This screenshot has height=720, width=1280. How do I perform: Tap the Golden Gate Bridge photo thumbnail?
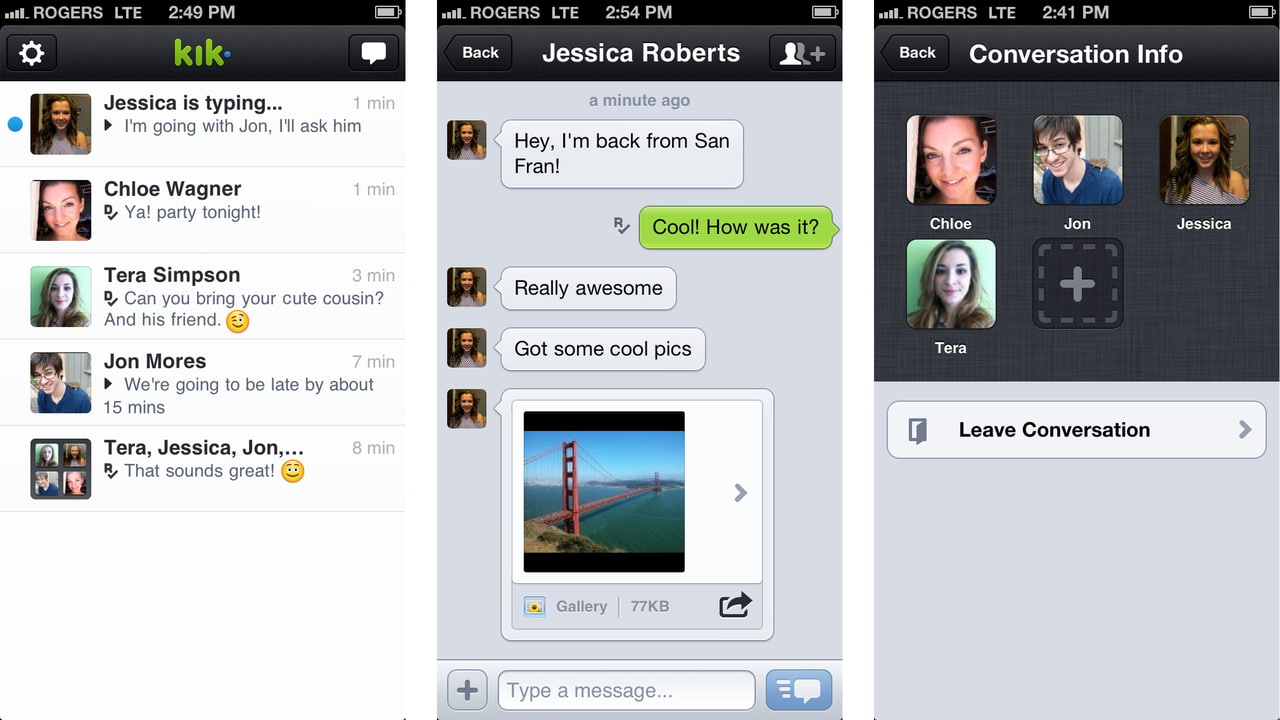pyautogui.click(x=603, y=490)
